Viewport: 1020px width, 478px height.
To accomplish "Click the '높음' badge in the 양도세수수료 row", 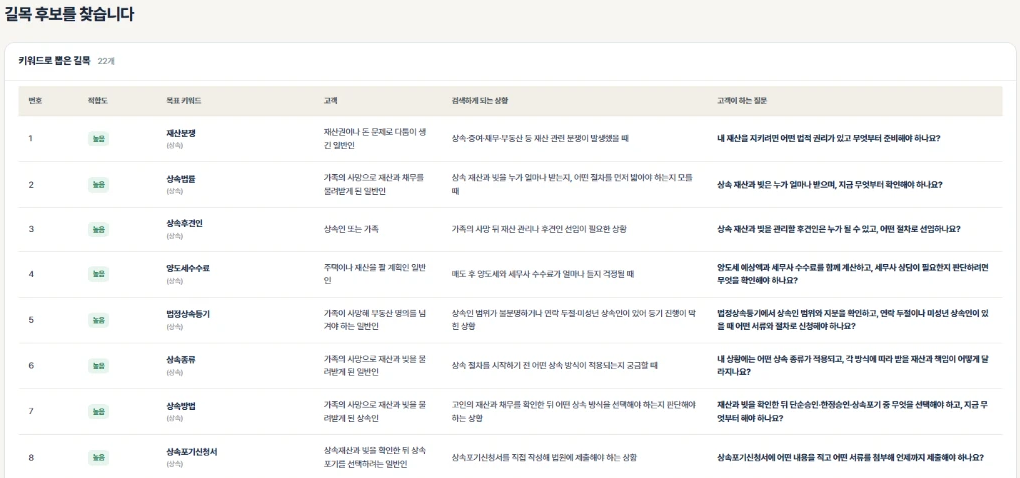I will [x=98, y=274].
